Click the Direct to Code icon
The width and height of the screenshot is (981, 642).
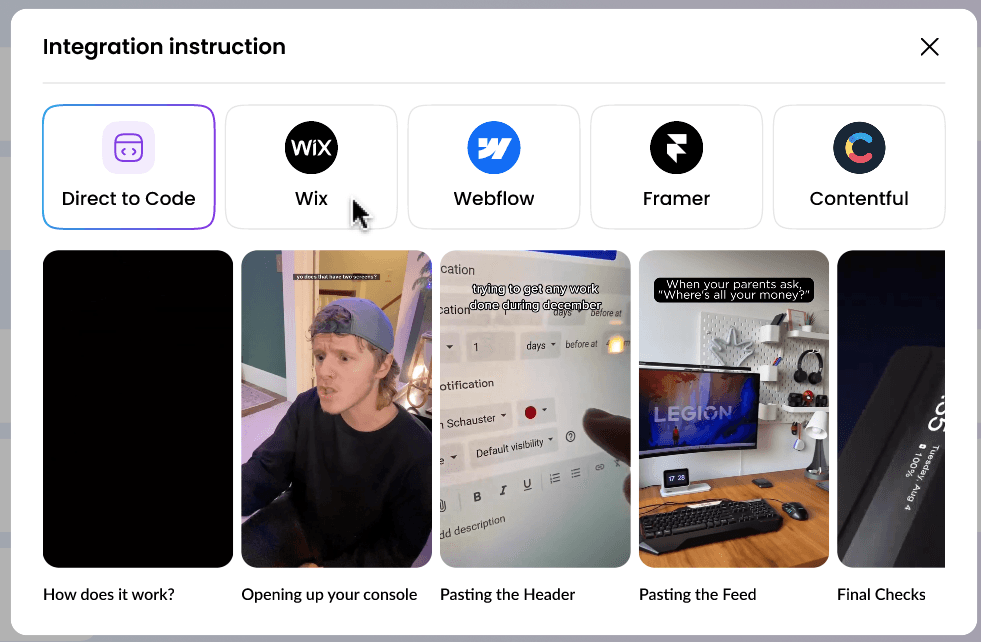point(128,148)
